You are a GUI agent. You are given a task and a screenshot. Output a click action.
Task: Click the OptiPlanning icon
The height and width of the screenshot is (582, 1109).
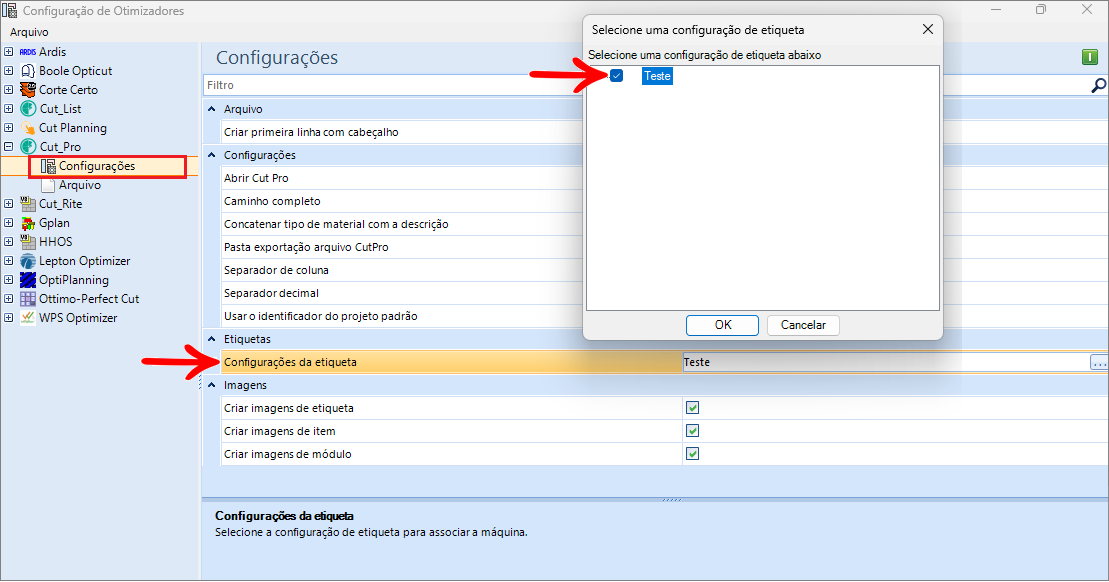pos(28,280)
